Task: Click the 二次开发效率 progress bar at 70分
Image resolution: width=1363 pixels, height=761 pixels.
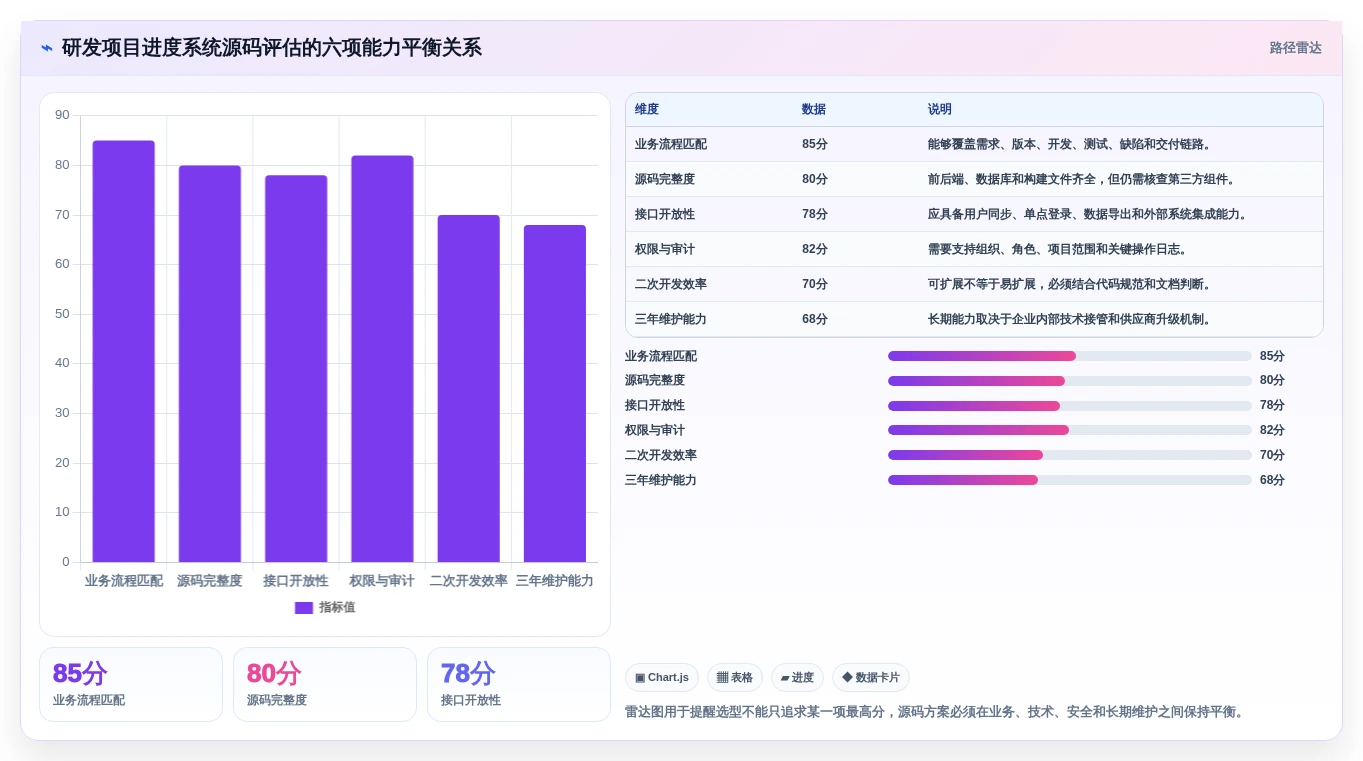Action: click(x=1070, y=455)
